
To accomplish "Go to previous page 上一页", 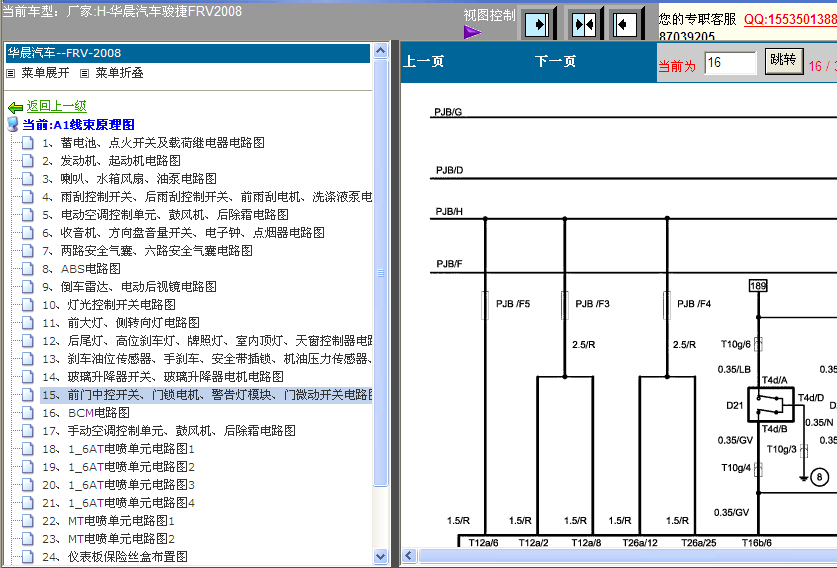I will (x=423, y=61).
